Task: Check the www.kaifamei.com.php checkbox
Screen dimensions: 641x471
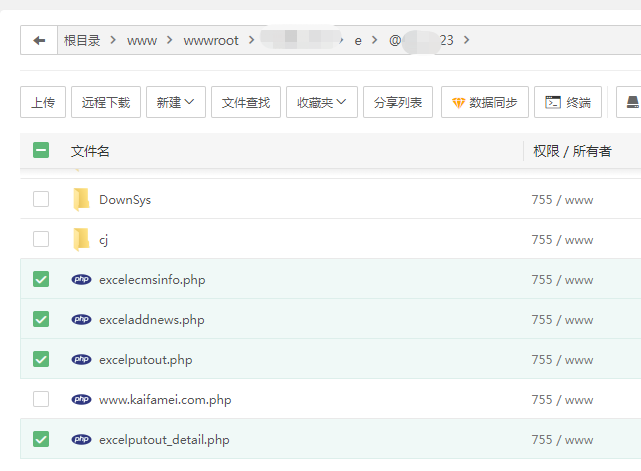Action: point(41,399)
